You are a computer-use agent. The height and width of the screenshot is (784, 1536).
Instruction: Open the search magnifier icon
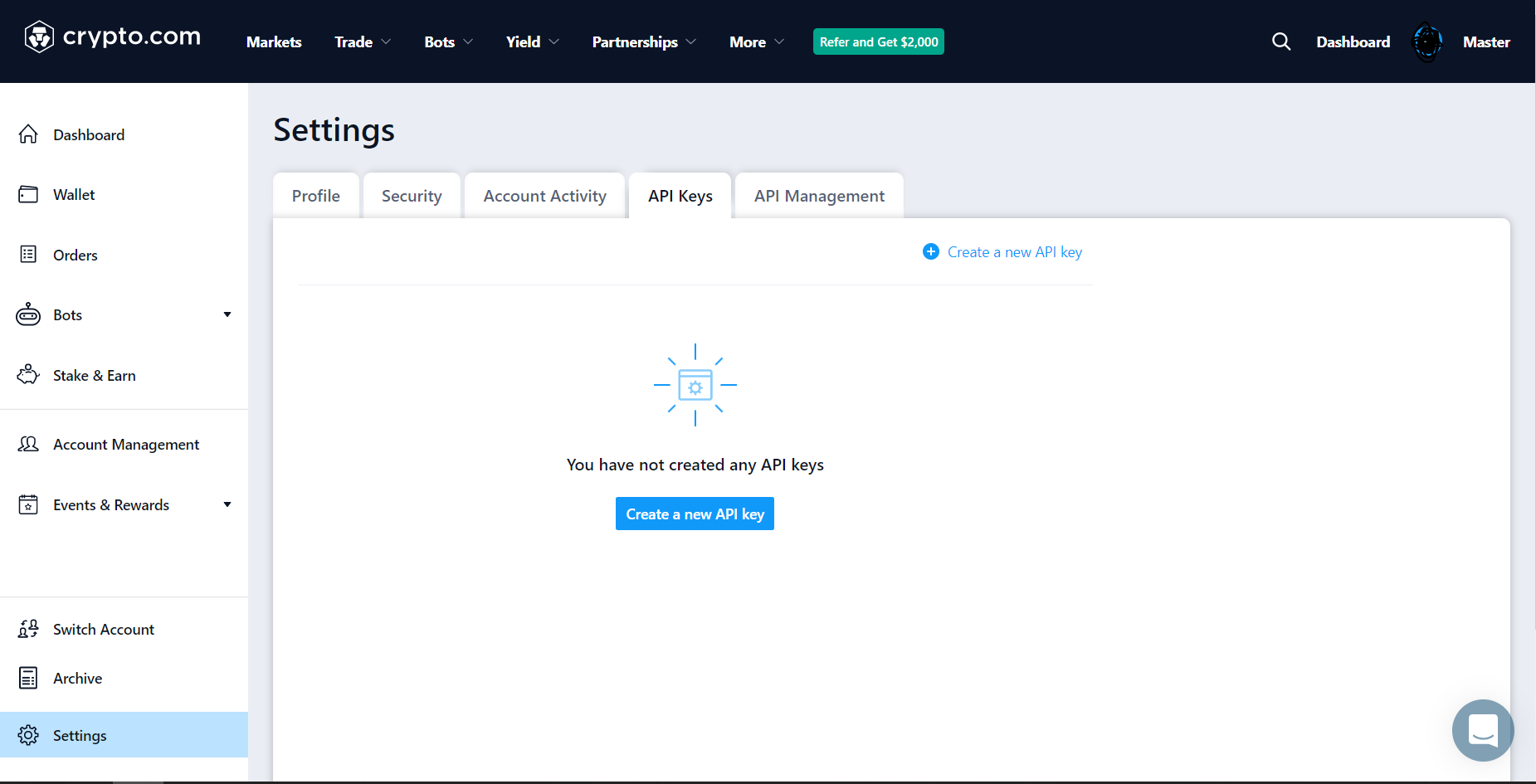click(x=1281, y=41)
